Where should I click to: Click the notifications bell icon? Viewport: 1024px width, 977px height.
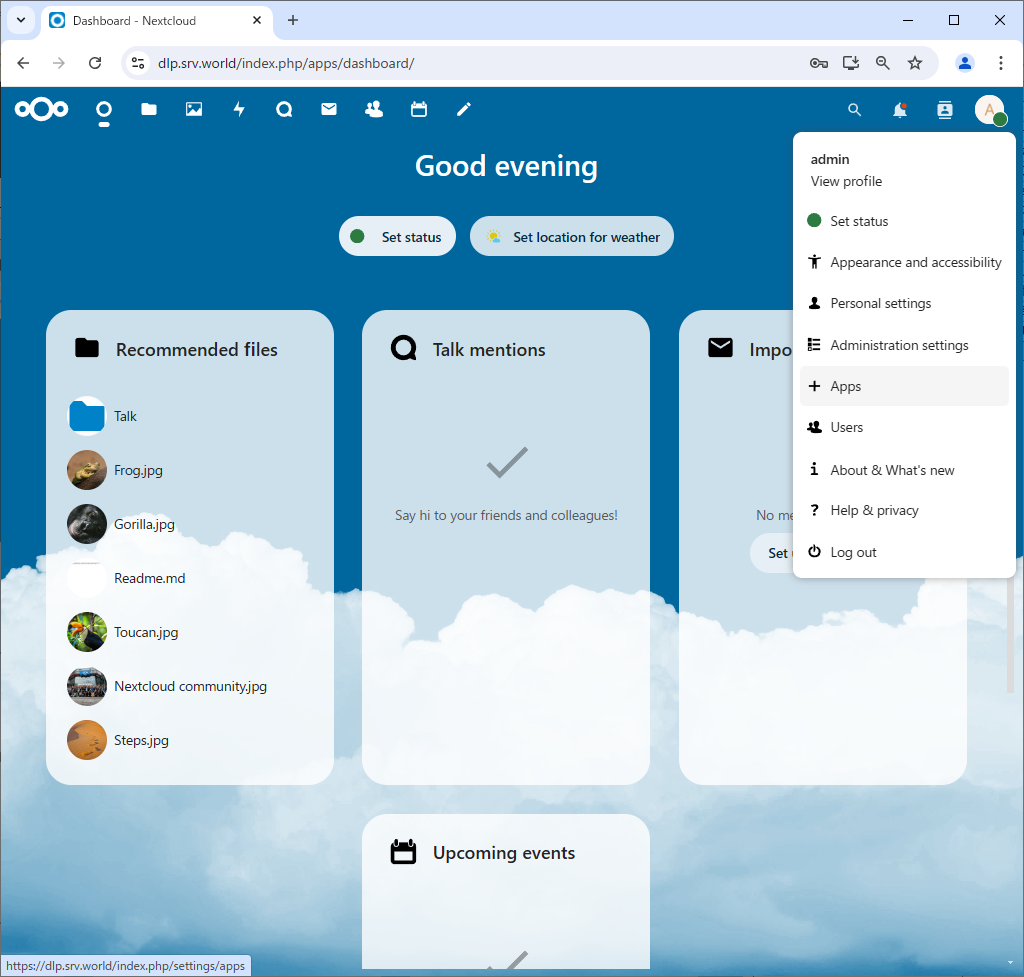pyautogui.click(x=900, y=110)
